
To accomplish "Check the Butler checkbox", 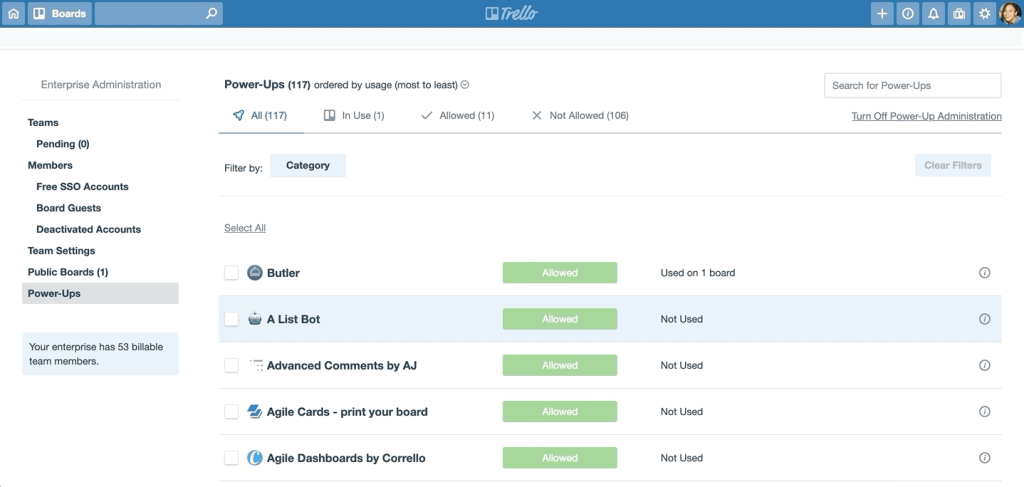I will pyautogui.click(x=231, y=273).
